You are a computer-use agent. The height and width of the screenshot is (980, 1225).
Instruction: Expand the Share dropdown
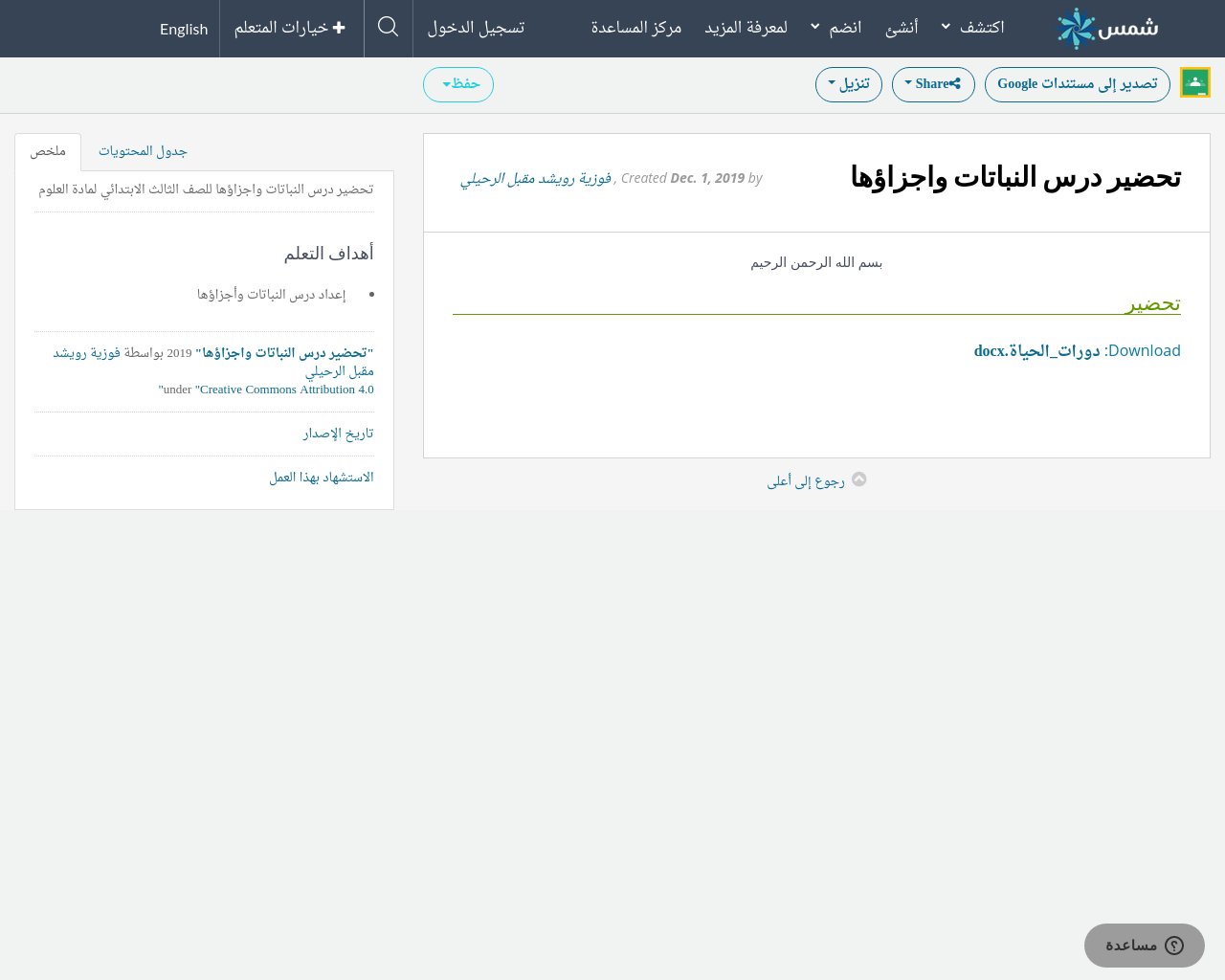(933, 84)
